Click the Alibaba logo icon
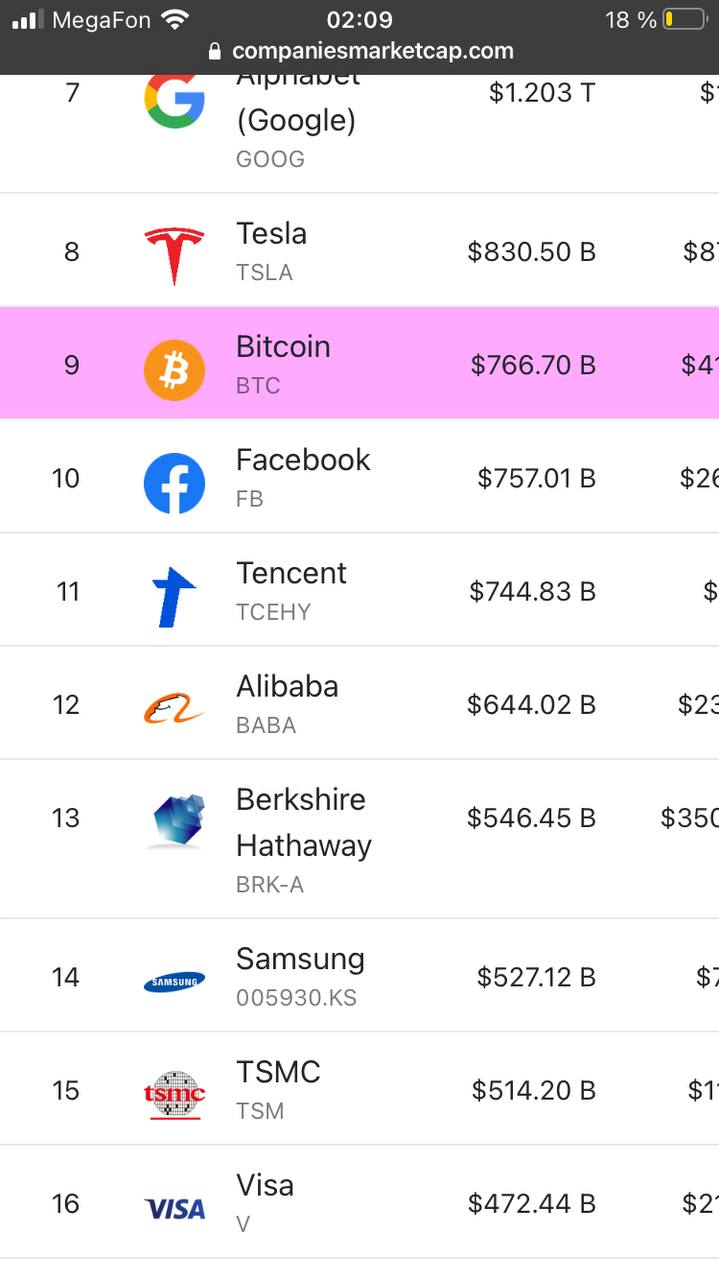 click(x=174, y=709)
